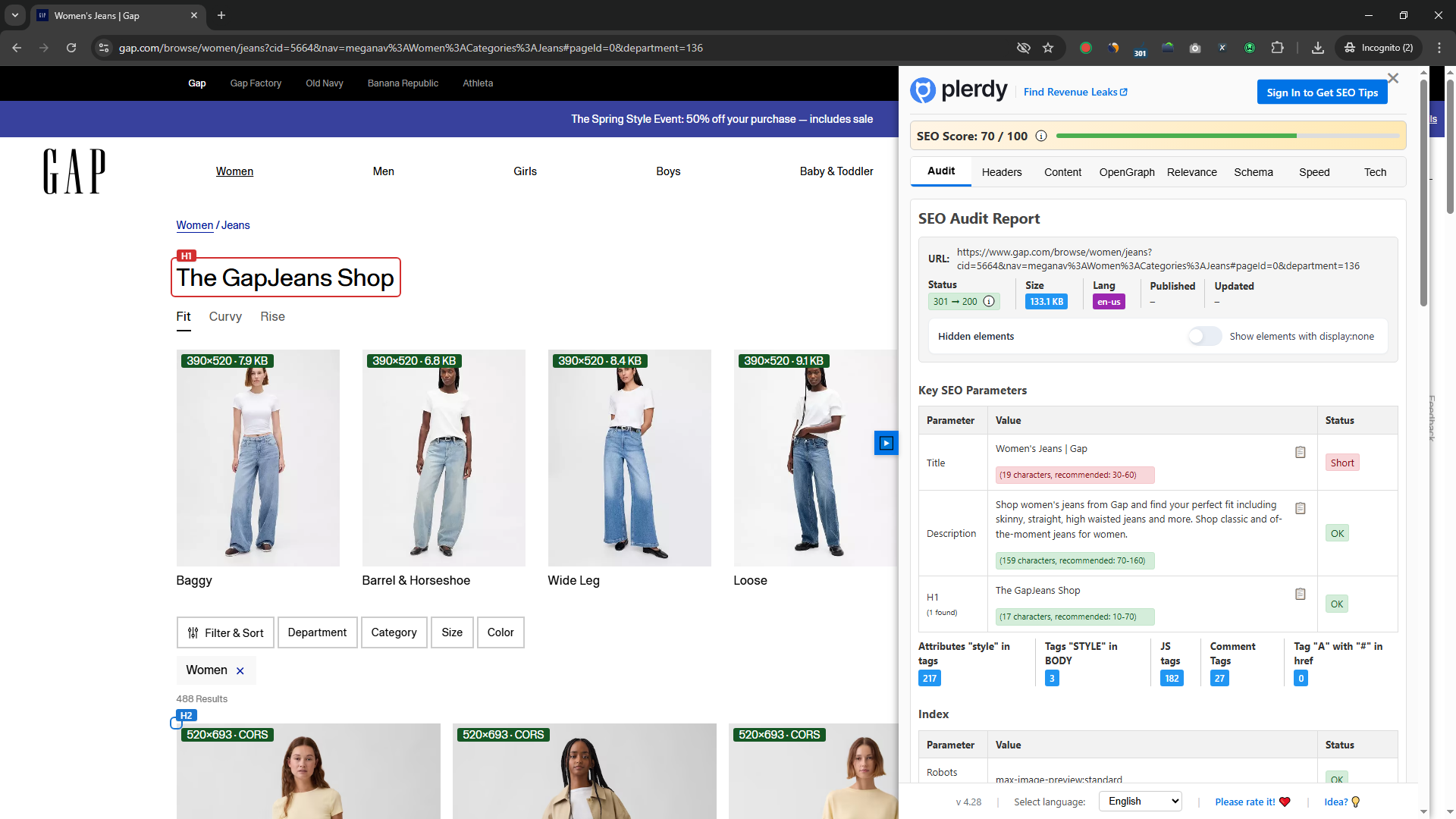This screenshot has height=819, width=1456.
Task: Bookmark this page with the star icon
Action: point(1048,48)
